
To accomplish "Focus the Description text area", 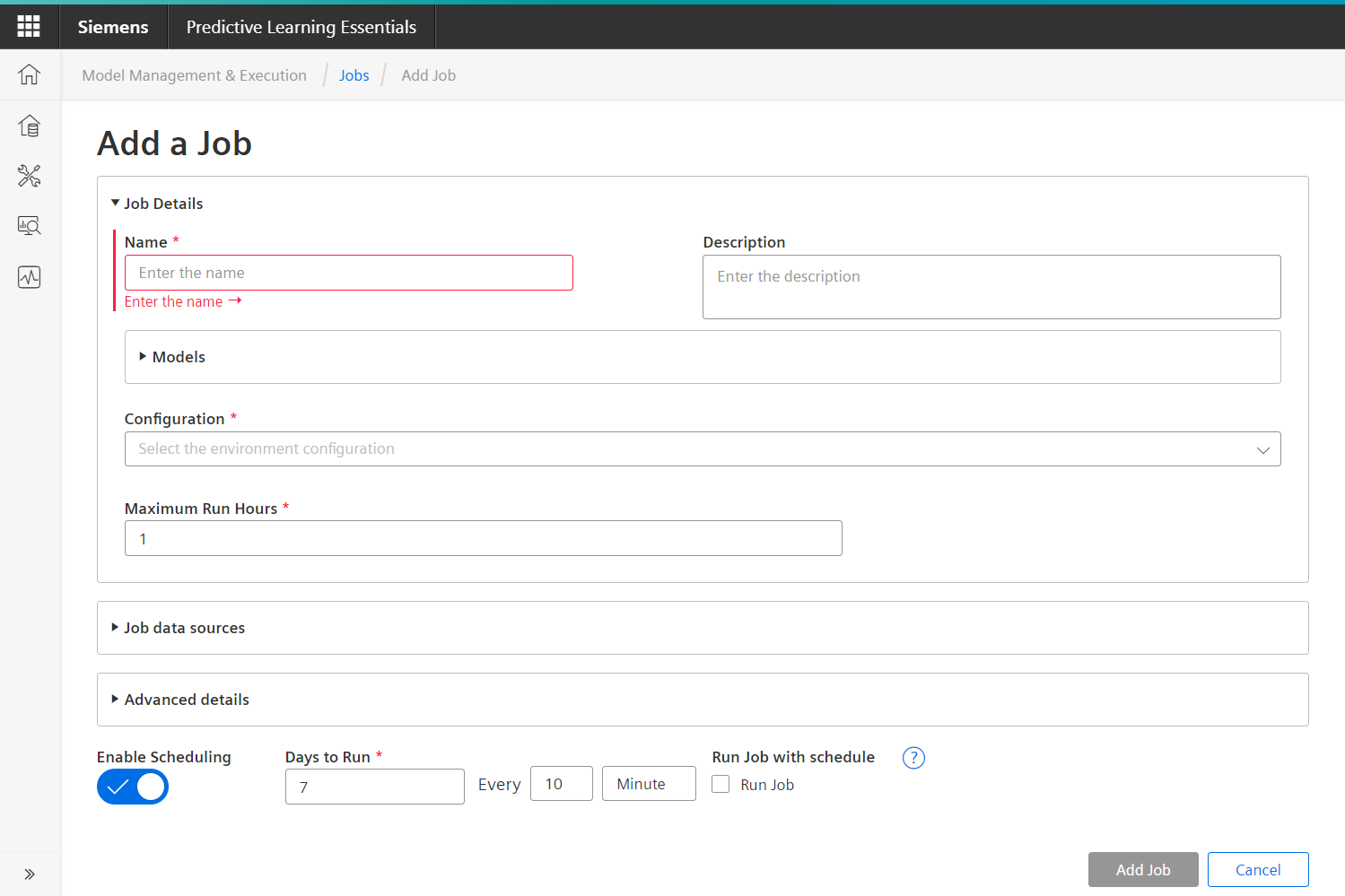I will 991,287.
